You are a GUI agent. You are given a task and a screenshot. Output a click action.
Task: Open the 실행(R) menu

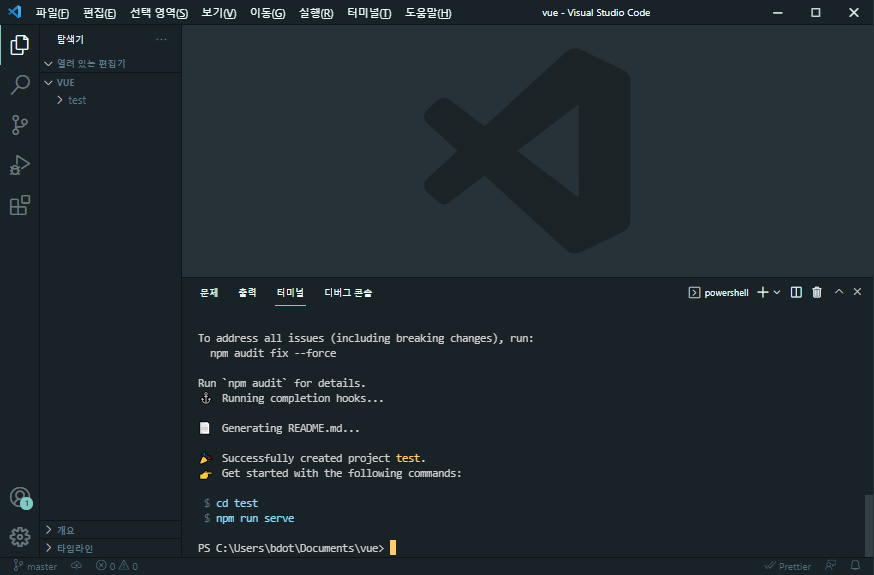click(x=316, y=13)
